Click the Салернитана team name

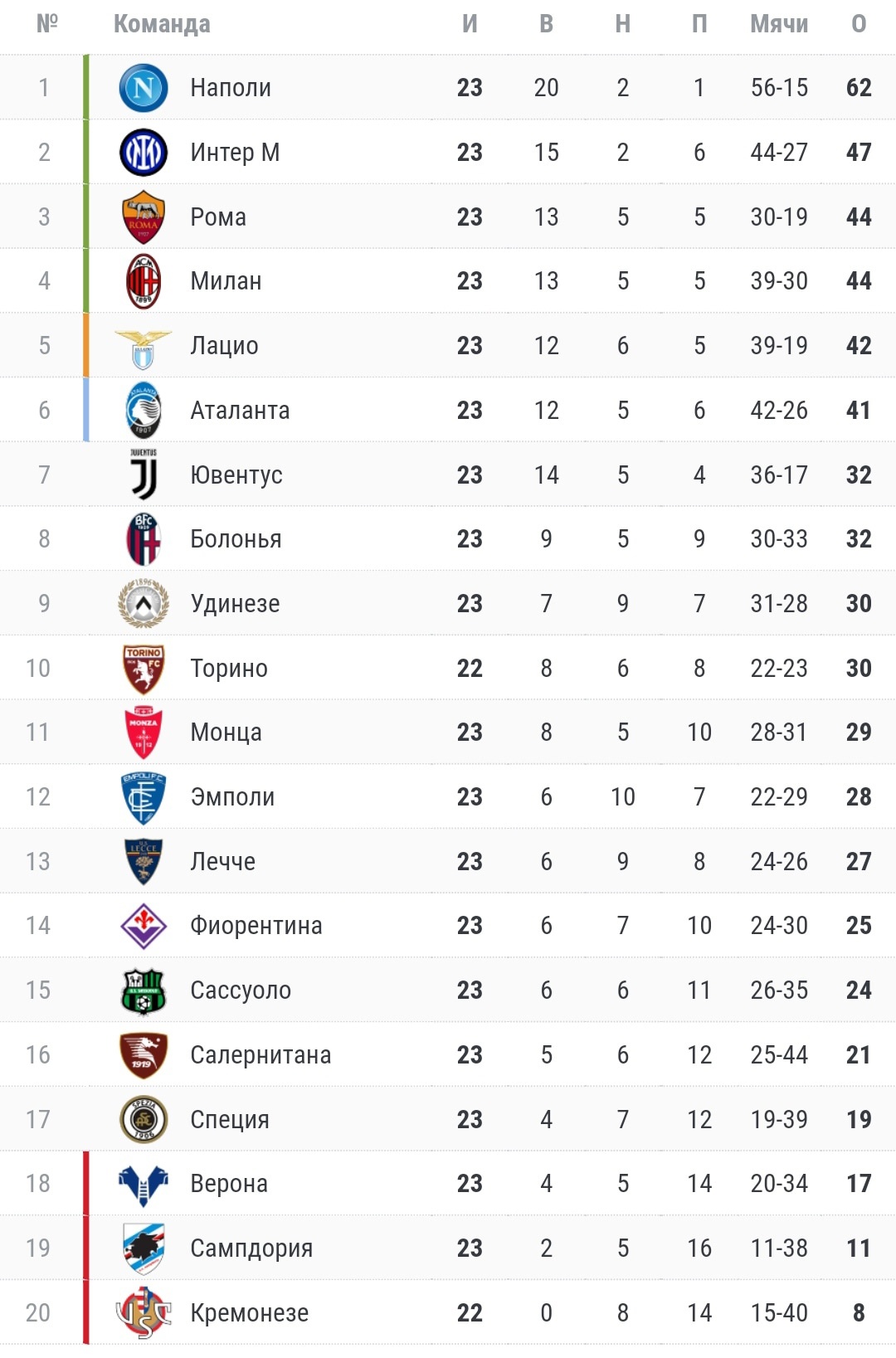(261, 1055)
